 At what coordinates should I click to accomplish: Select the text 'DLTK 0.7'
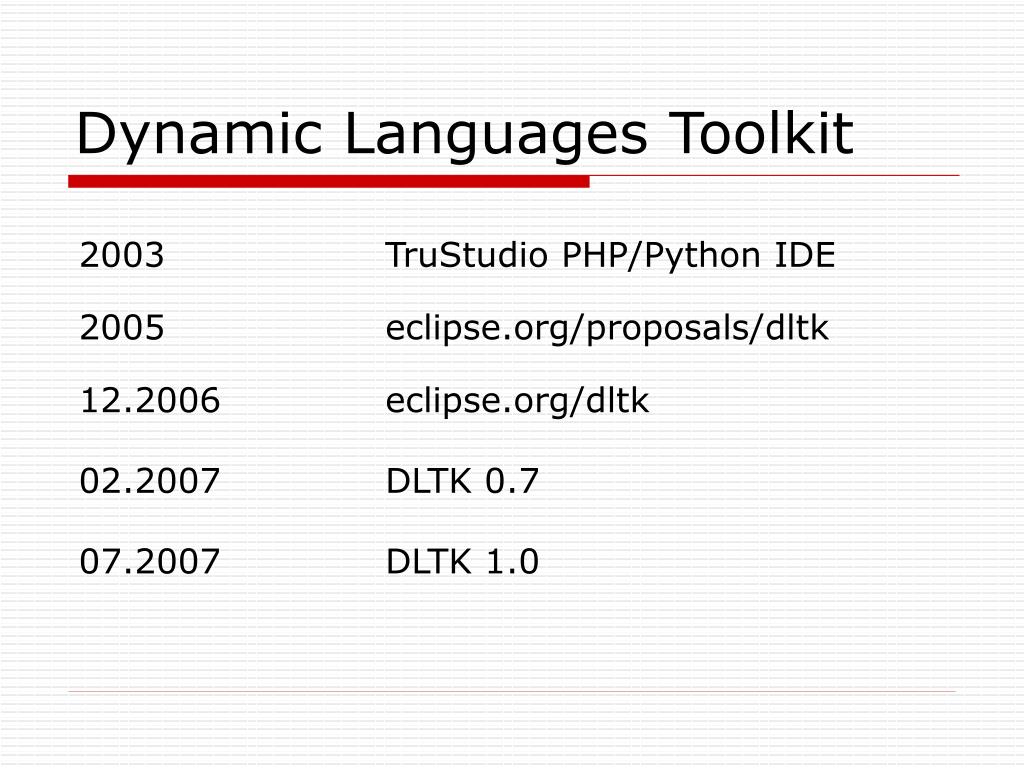point(462,481)
